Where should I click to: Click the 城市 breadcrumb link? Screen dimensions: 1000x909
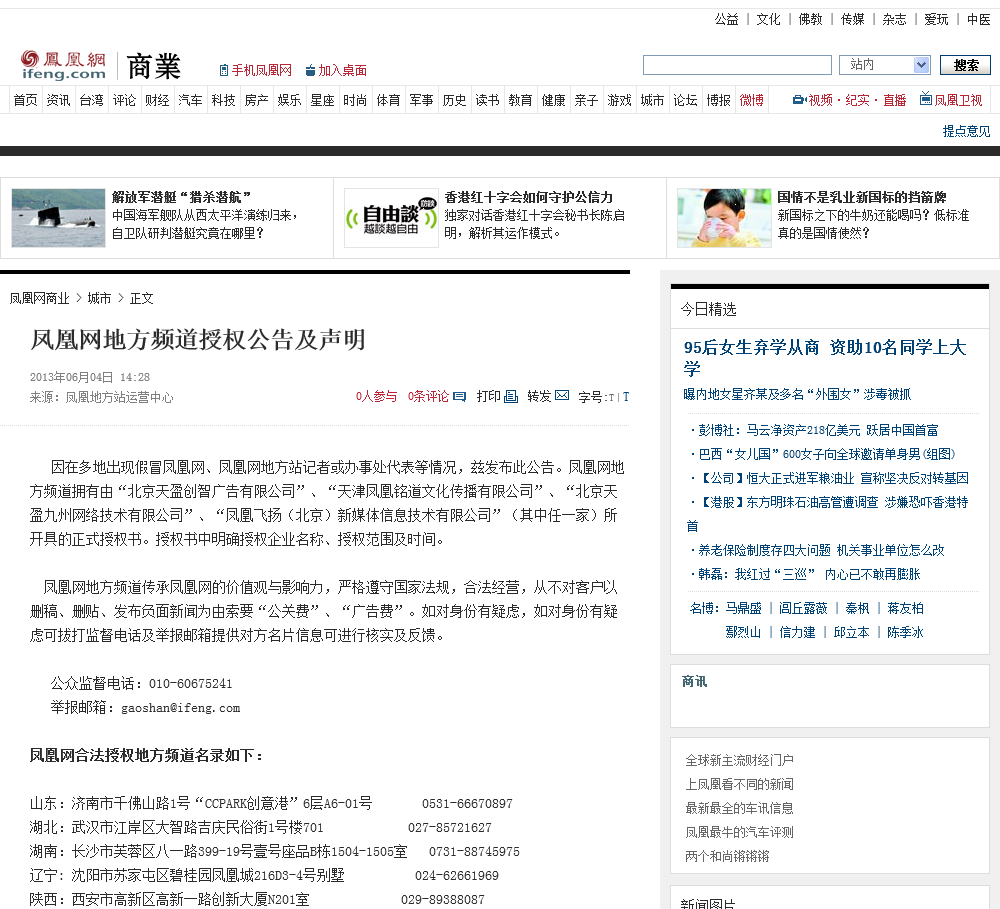(99, 299)
